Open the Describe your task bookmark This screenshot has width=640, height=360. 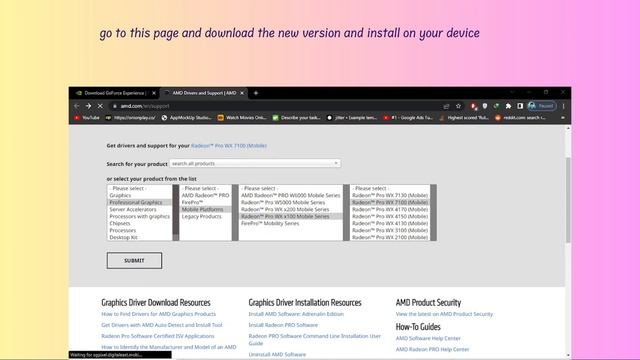297,118
